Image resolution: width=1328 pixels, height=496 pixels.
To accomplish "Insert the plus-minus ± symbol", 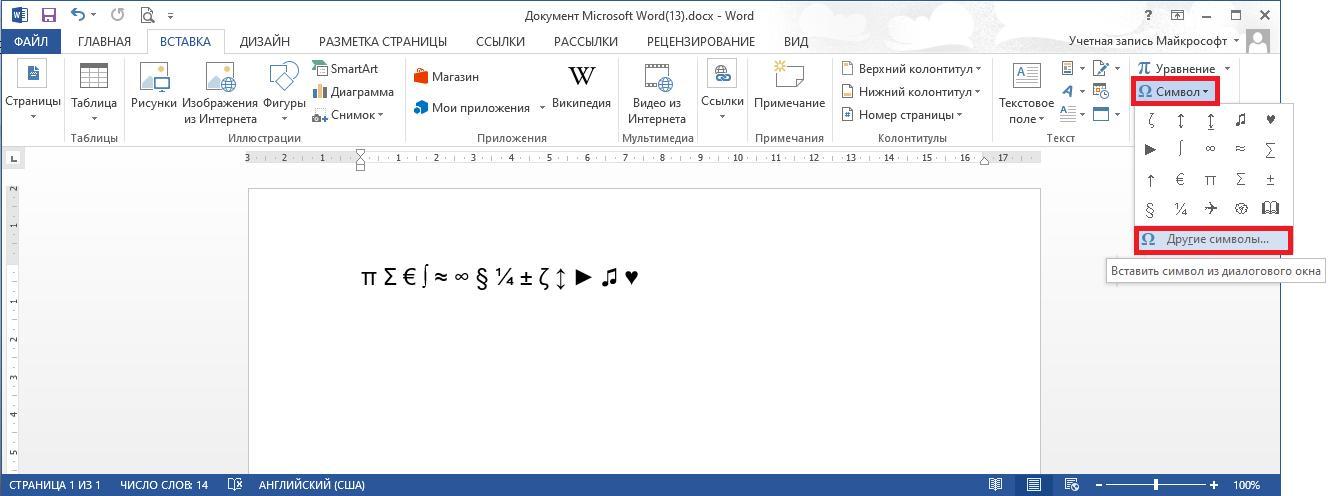I will 1271,179.
